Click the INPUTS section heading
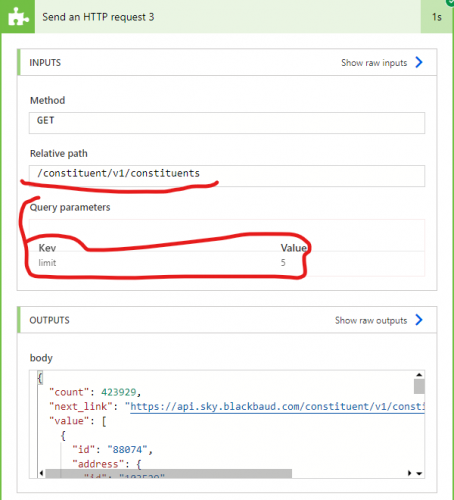The image size is (454, 500). pyautogui.click(x=45, y=63)
